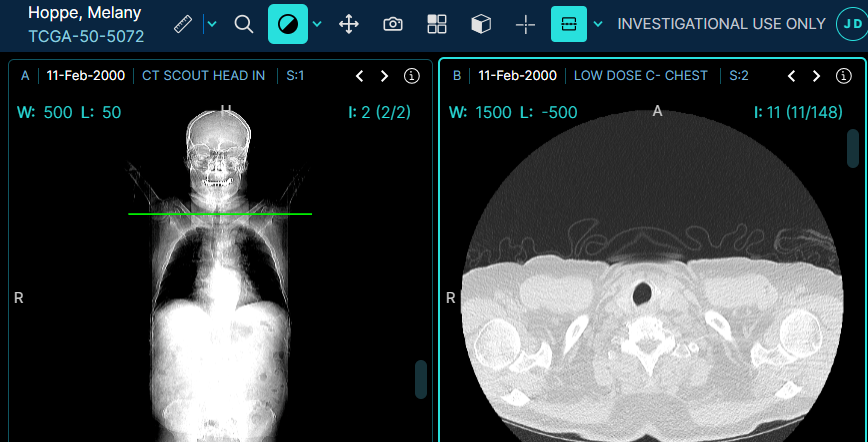This screenshot has height=442, width=868.
Task: Show info for viewport A series
Action: point(412,76)
